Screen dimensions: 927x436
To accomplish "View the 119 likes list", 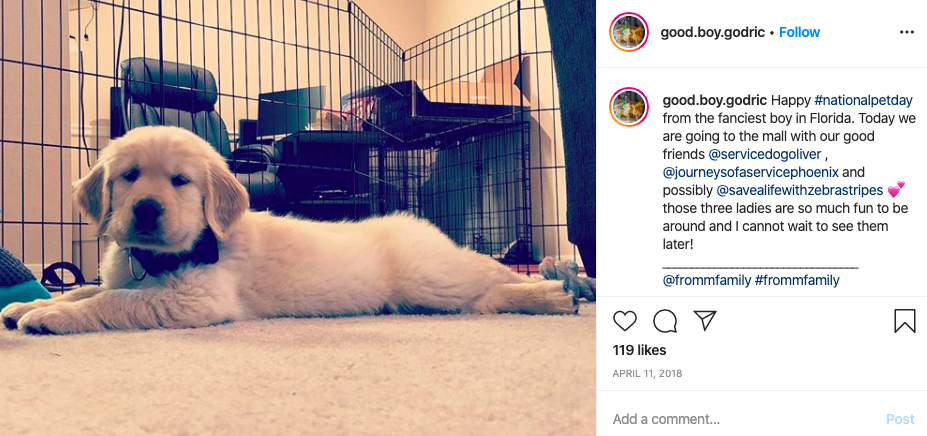I will [639, 350].
